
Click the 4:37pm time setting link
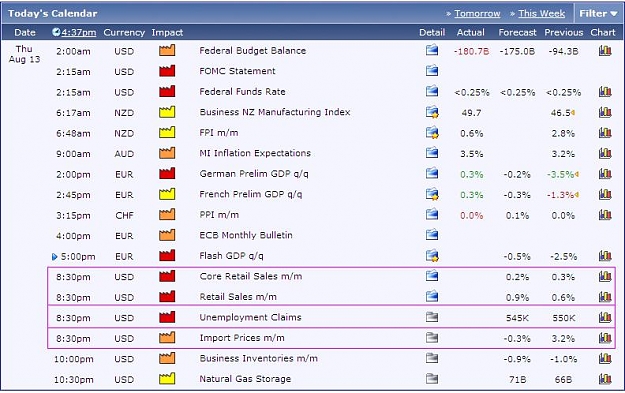79,32
